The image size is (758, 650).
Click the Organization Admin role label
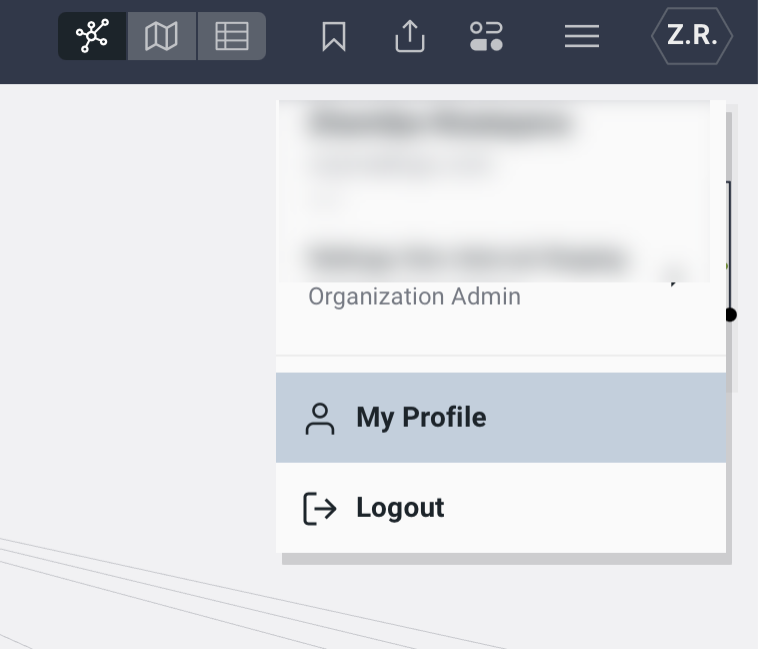414,297
